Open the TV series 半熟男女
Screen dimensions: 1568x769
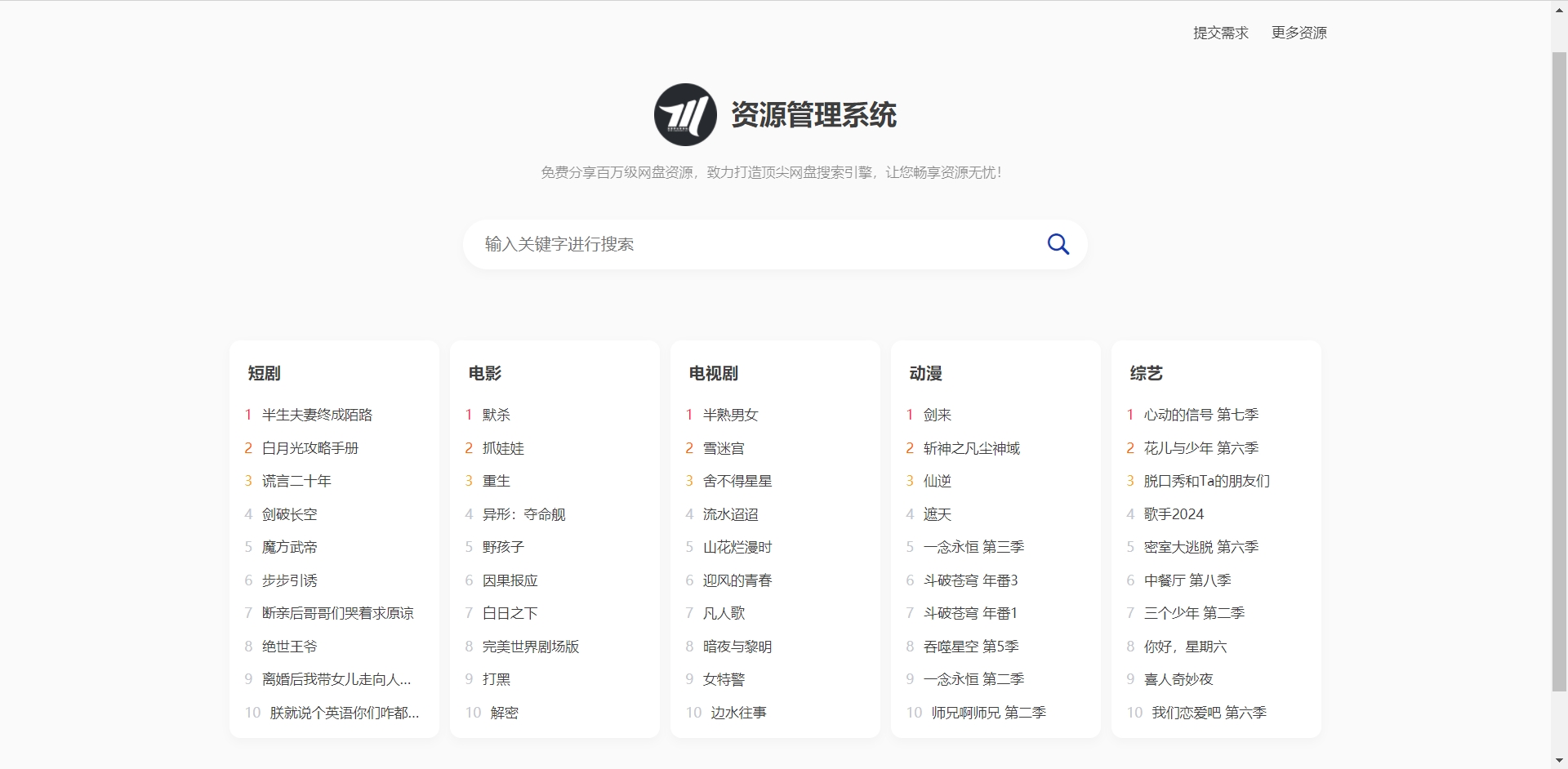coord(730,415)
